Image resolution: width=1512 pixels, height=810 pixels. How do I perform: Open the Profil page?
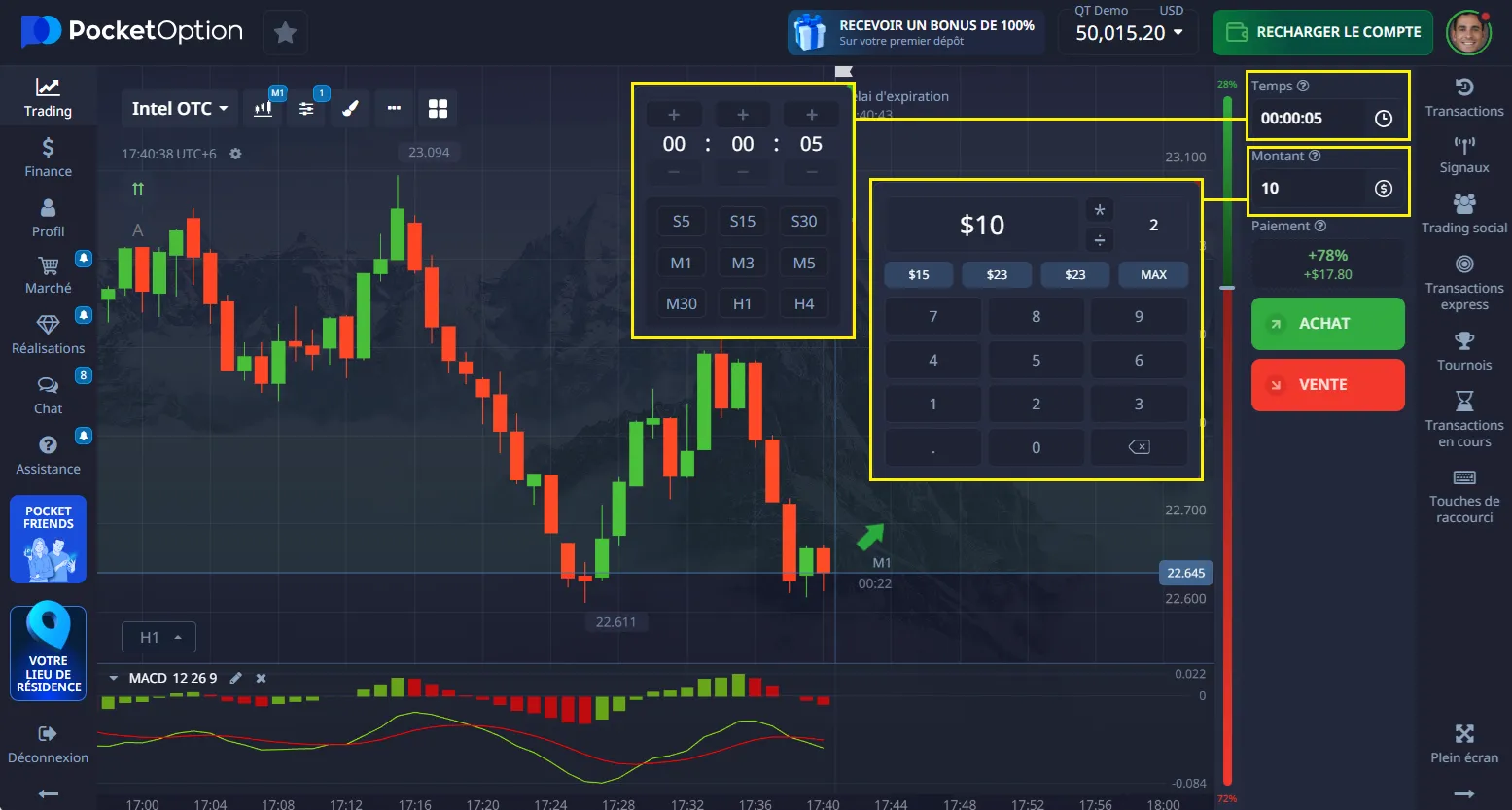[48, 218]
